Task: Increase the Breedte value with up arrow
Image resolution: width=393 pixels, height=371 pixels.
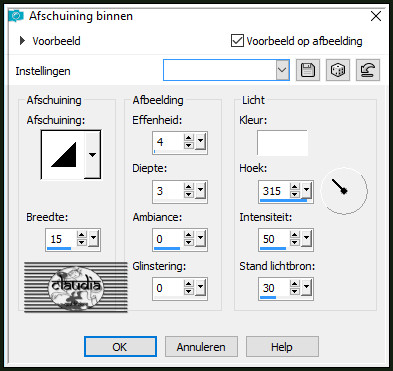Action: click(82, 235)
